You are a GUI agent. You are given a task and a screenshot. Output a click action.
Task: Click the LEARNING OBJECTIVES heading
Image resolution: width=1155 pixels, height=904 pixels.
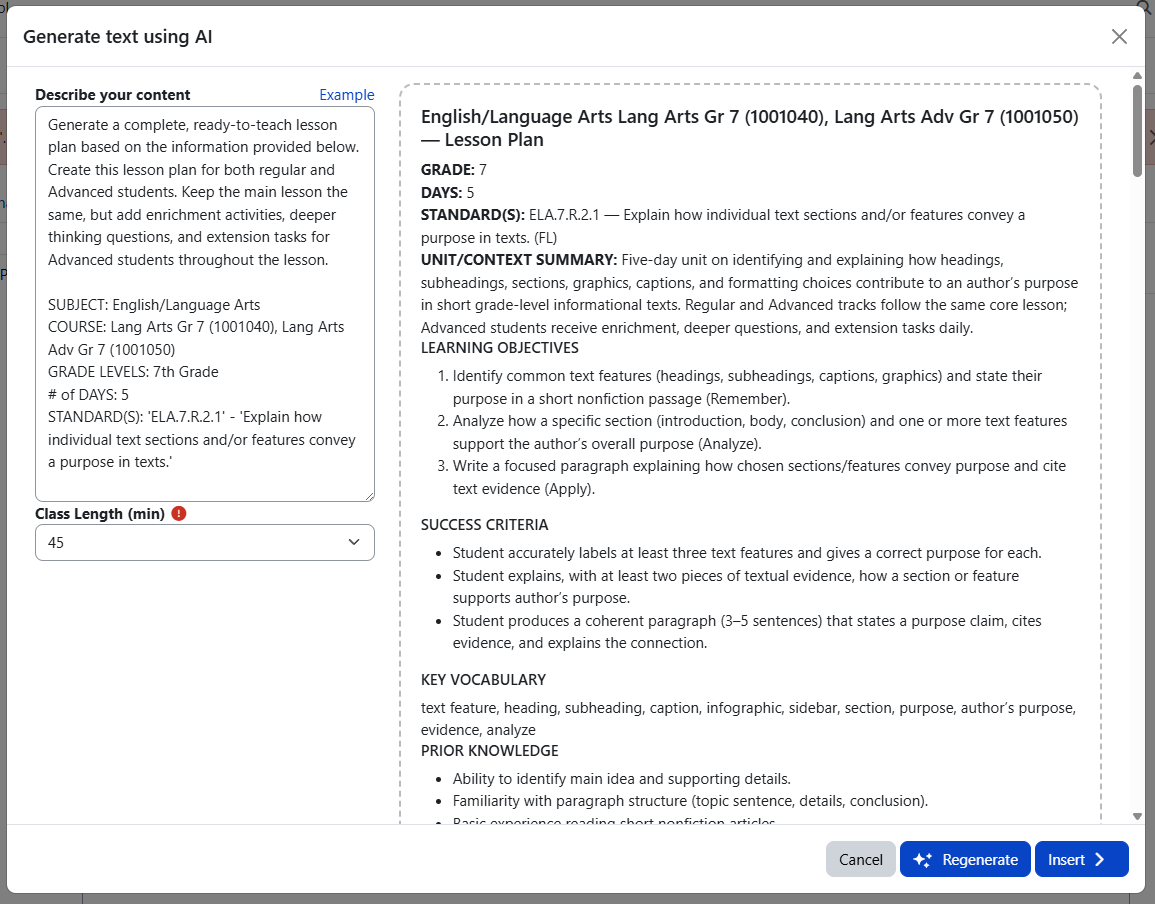pos(499,348)
